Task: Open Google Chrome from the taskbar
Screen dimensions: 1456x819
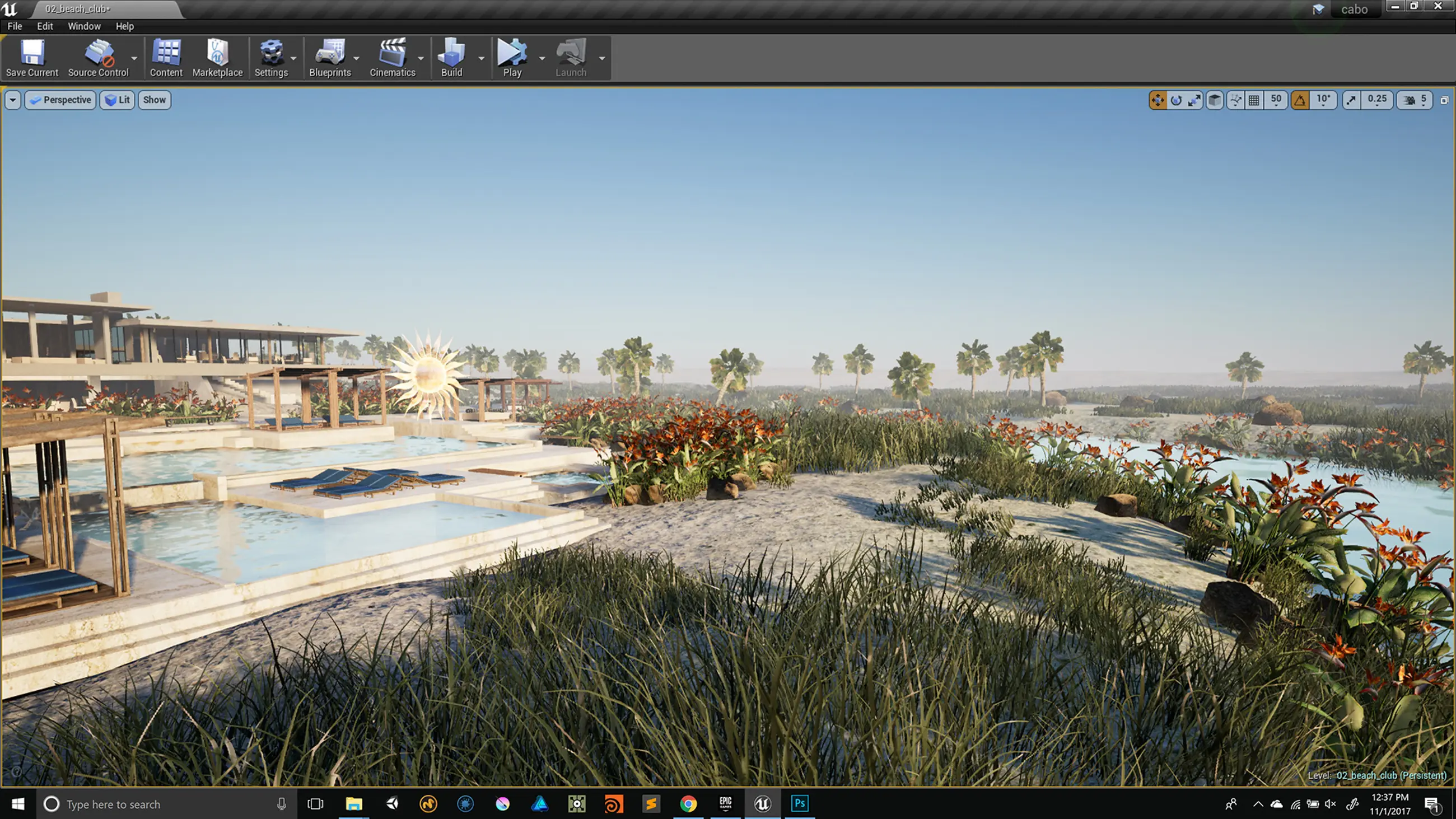Action: pos(688,804)
